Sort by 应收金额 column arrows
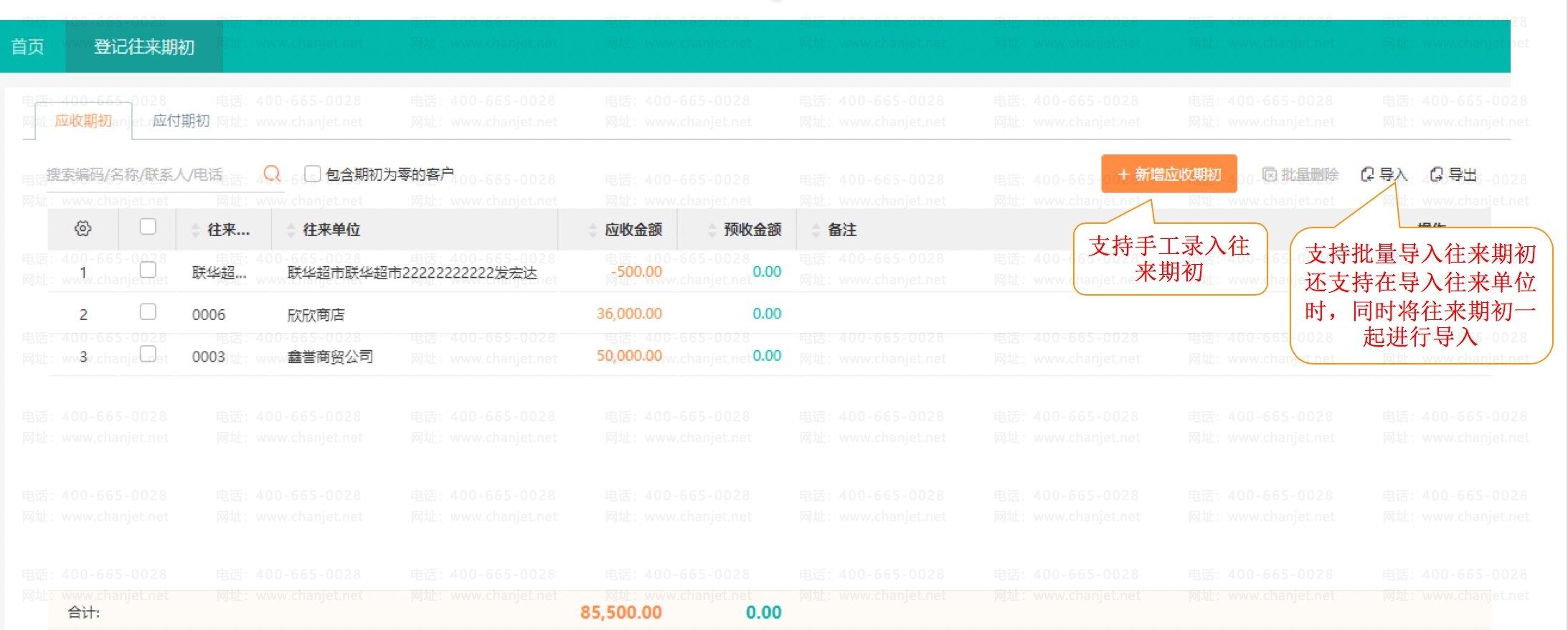 pyautogui.click(x=592, y=230)
